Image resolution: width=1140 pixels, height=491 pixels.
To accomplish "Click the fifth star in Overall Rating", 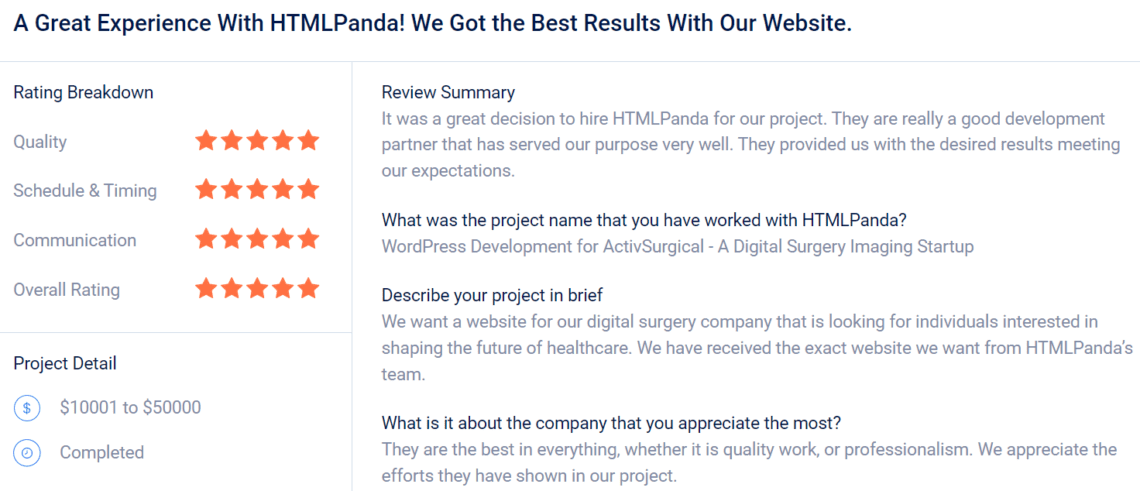I will [308, 289].
